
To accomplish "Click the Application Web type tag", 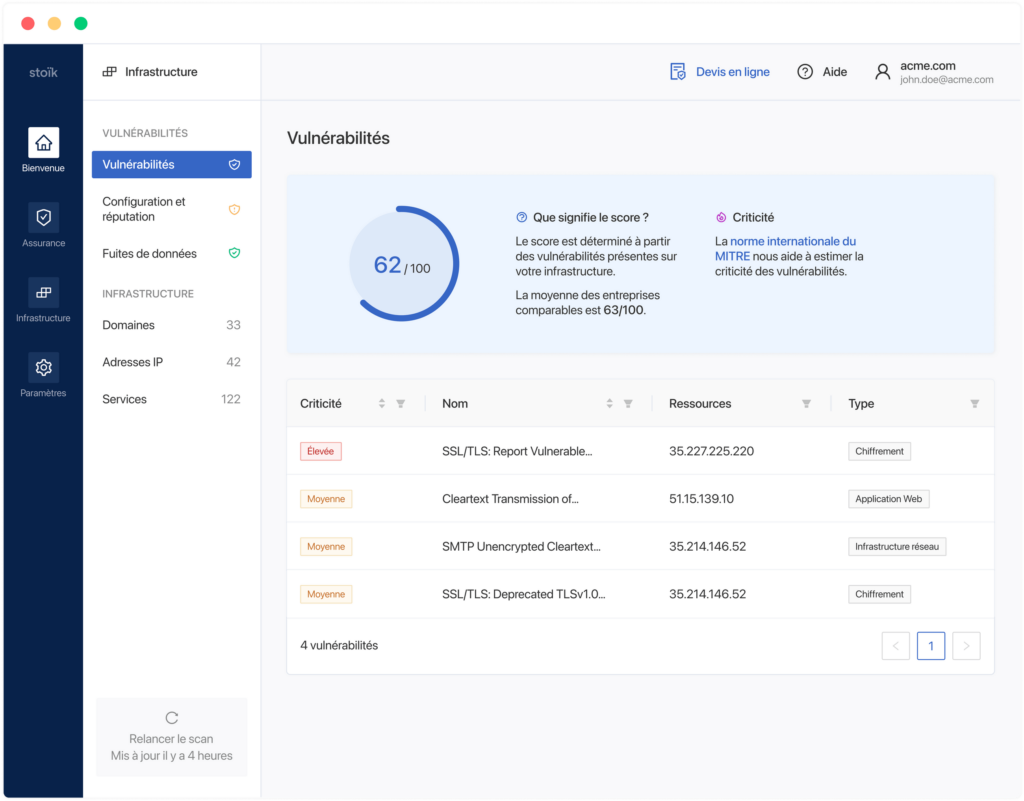I will pyautogui.click(x=889, y=499).
